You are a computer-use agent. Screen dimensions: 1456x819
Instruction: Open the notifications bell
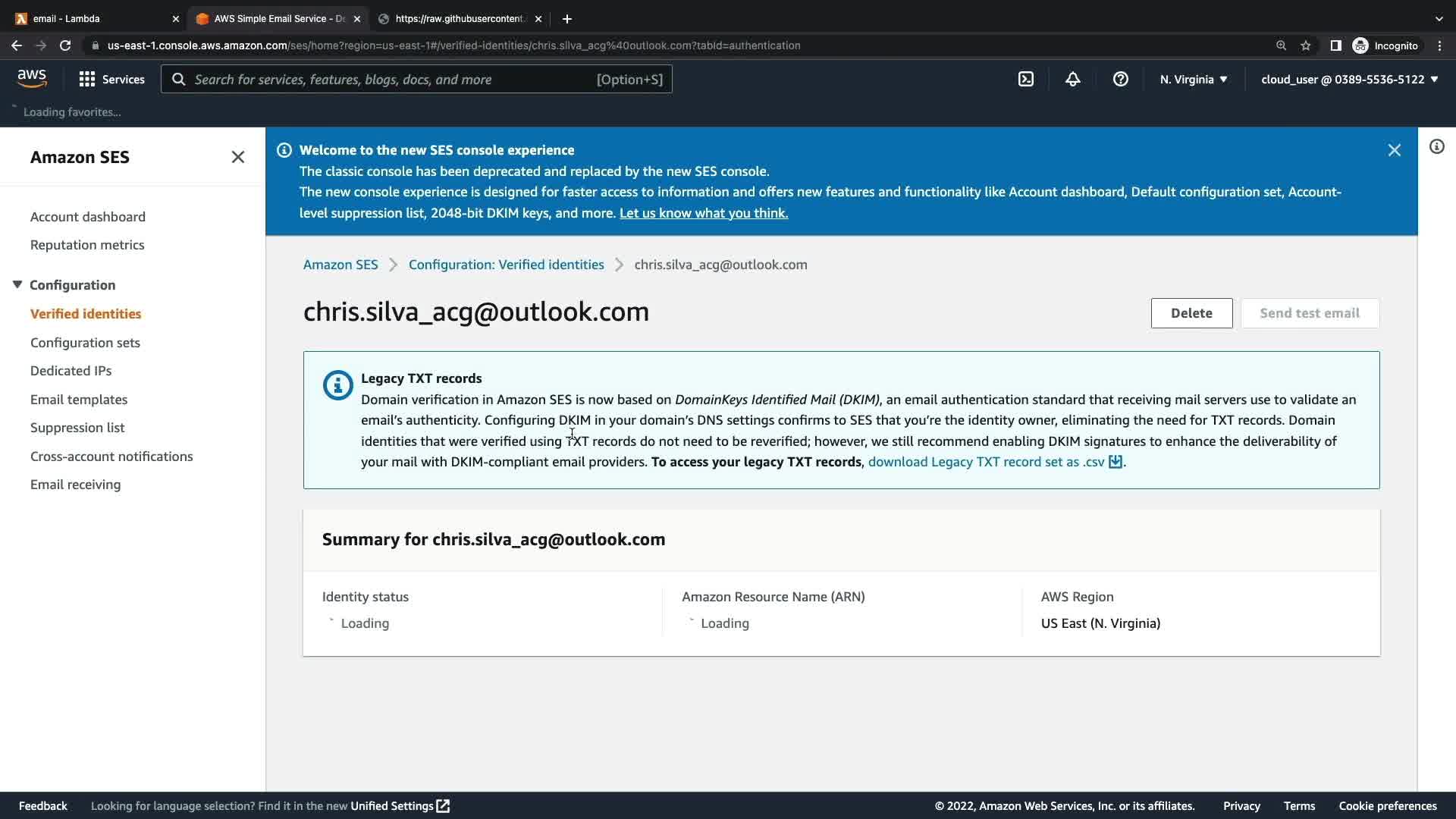point(1072,79)
